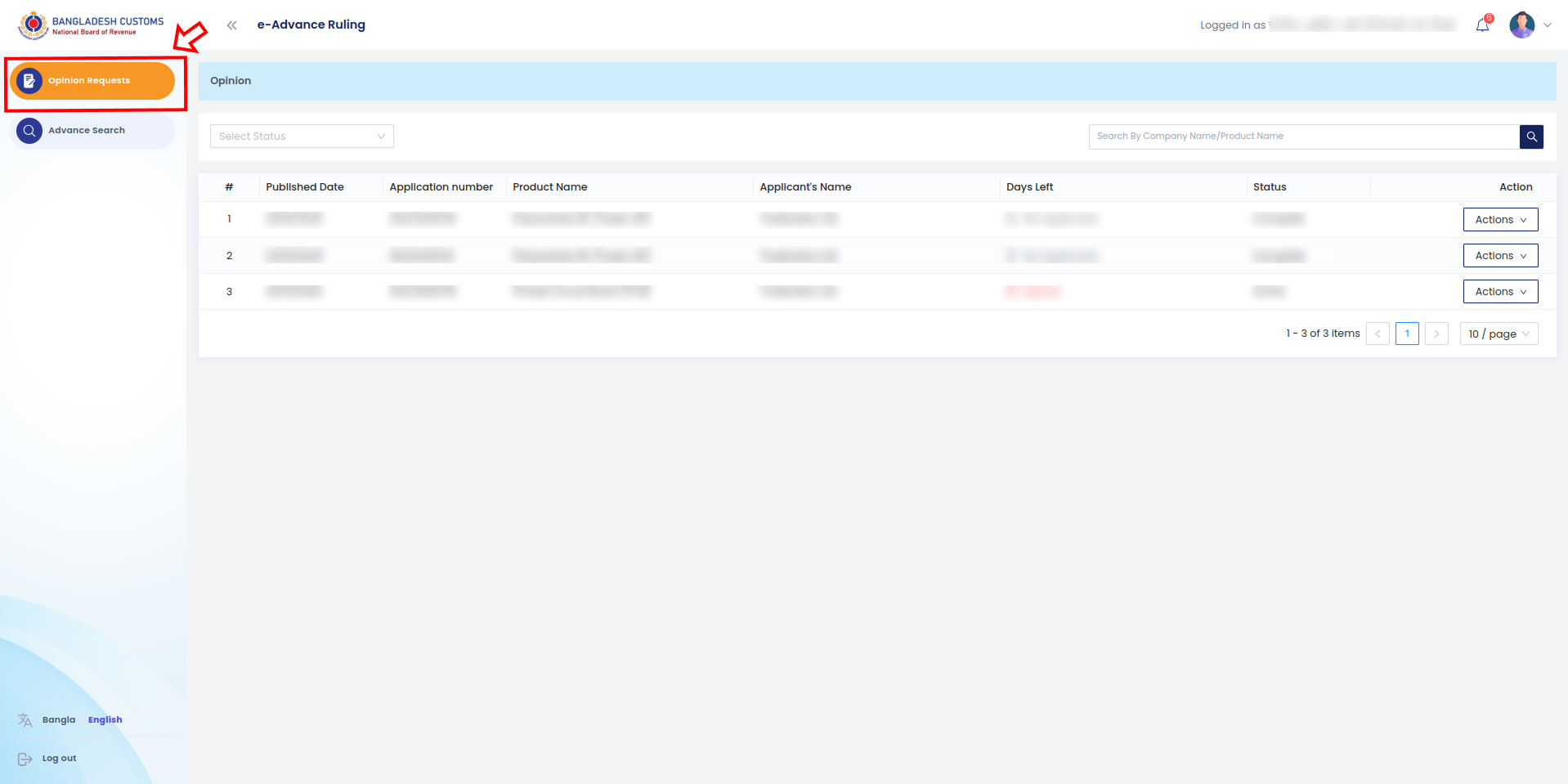This screenshot has width=1568, height=784.
Task: Go to the previous page arrow
Action: (1378, 334)
